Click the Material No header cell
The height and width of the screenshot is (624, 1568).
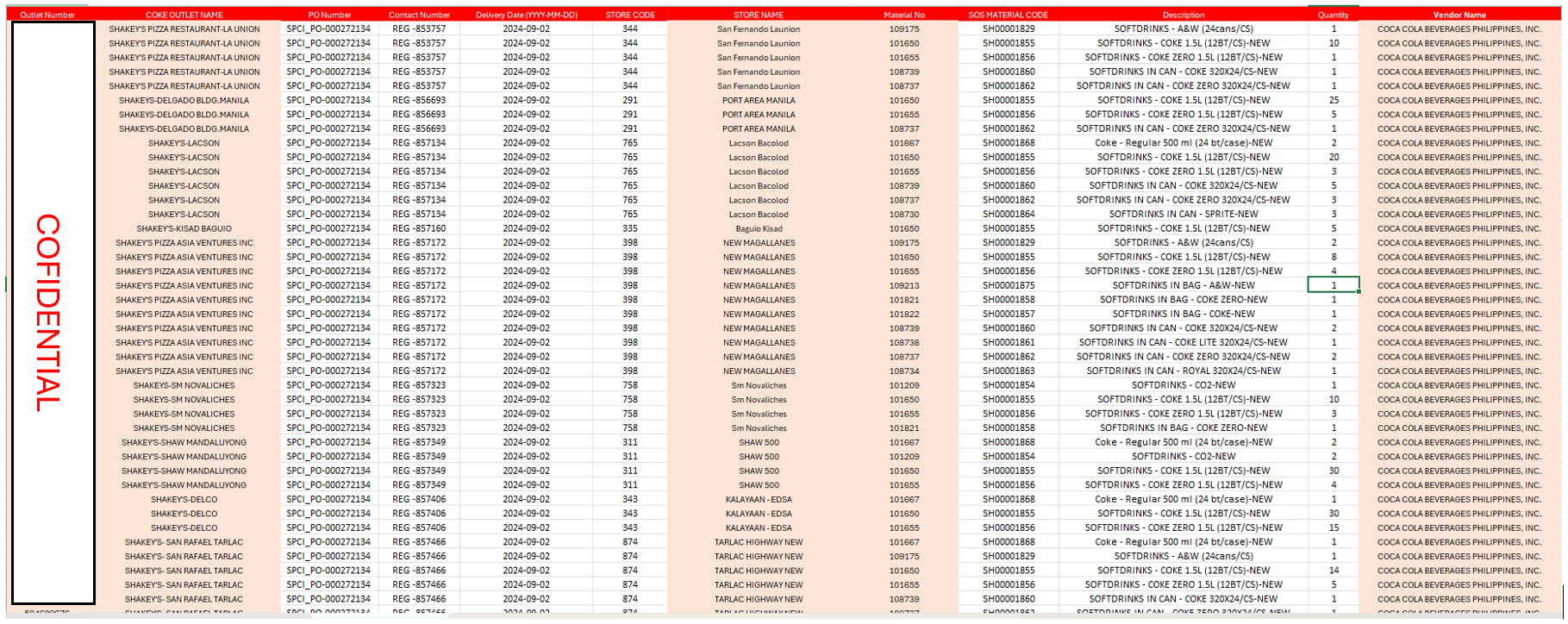tap(904, 15)
